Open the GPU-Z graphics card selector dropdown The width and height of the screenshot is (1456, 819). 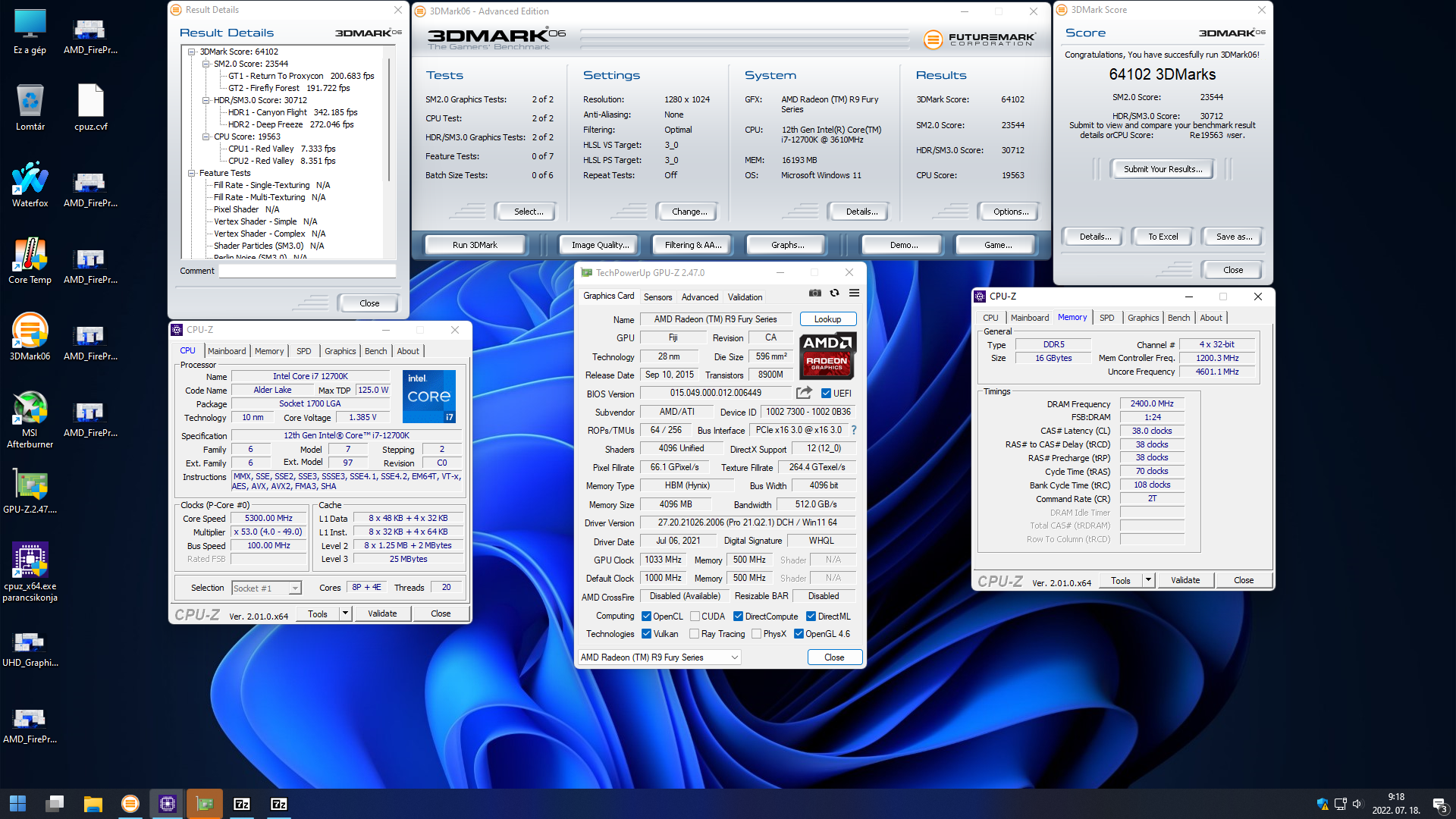pos(659,657)
